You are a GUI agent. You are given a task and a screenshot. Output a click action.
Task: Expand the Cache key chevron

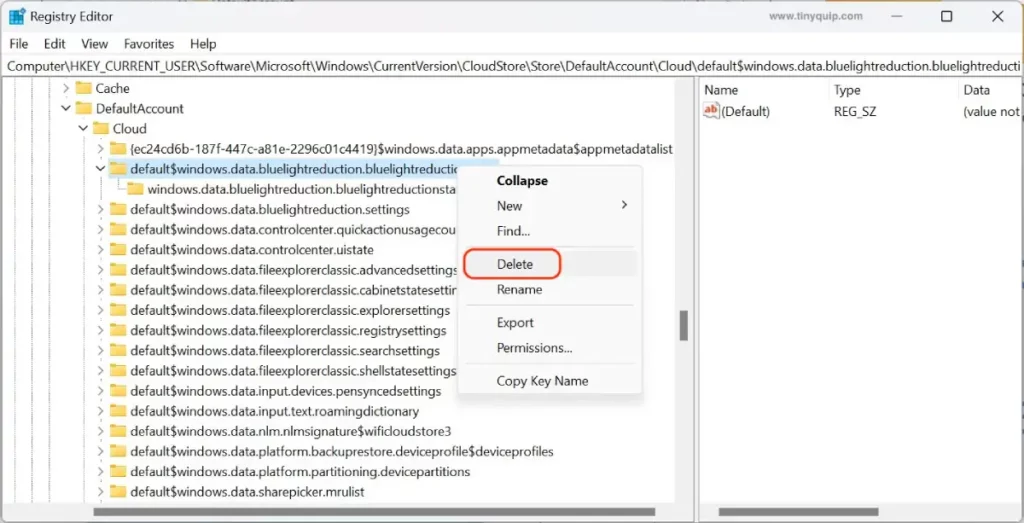pyautogui.click(x=66, y=88)
